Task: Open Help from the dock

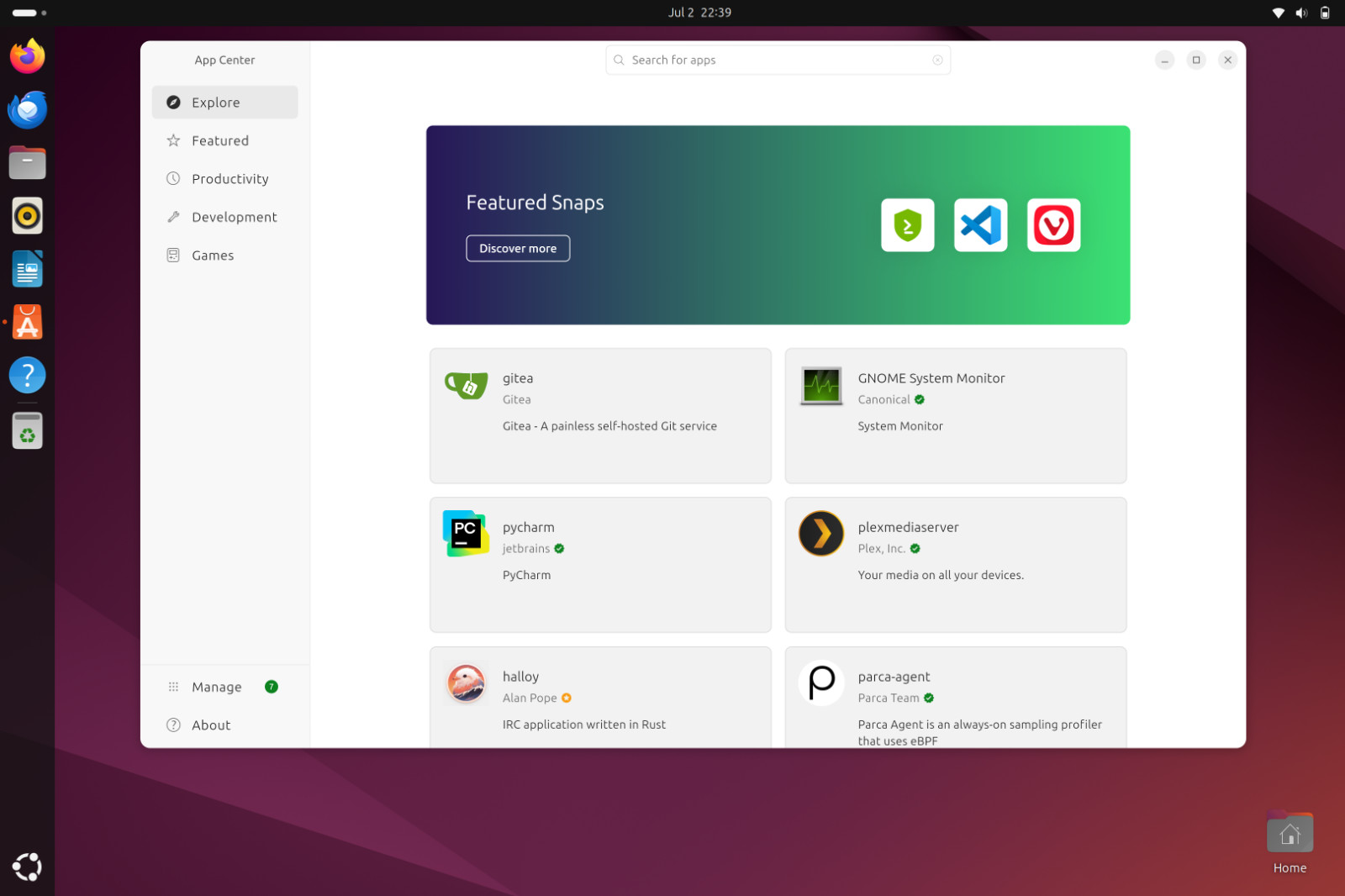Action: 27,375
